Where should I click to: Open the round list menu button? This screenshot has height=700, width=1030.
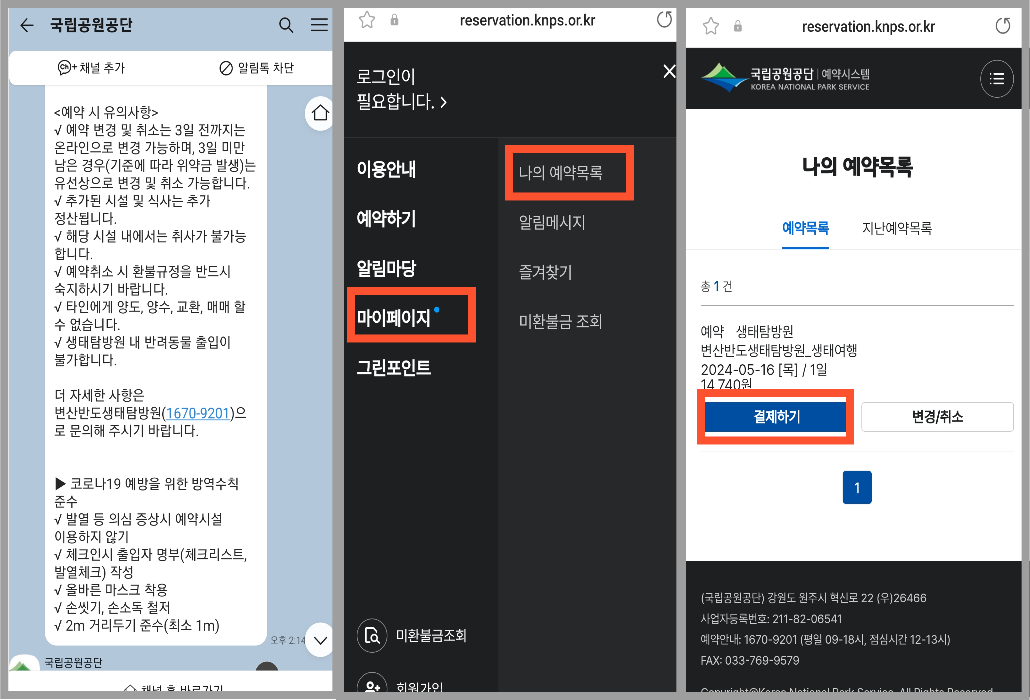pos(996,79)
